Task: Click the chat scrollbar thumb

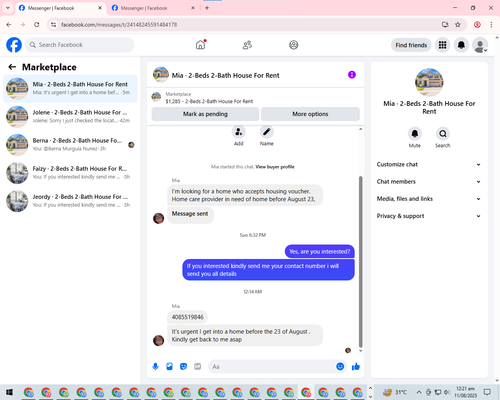Action: 360,262
